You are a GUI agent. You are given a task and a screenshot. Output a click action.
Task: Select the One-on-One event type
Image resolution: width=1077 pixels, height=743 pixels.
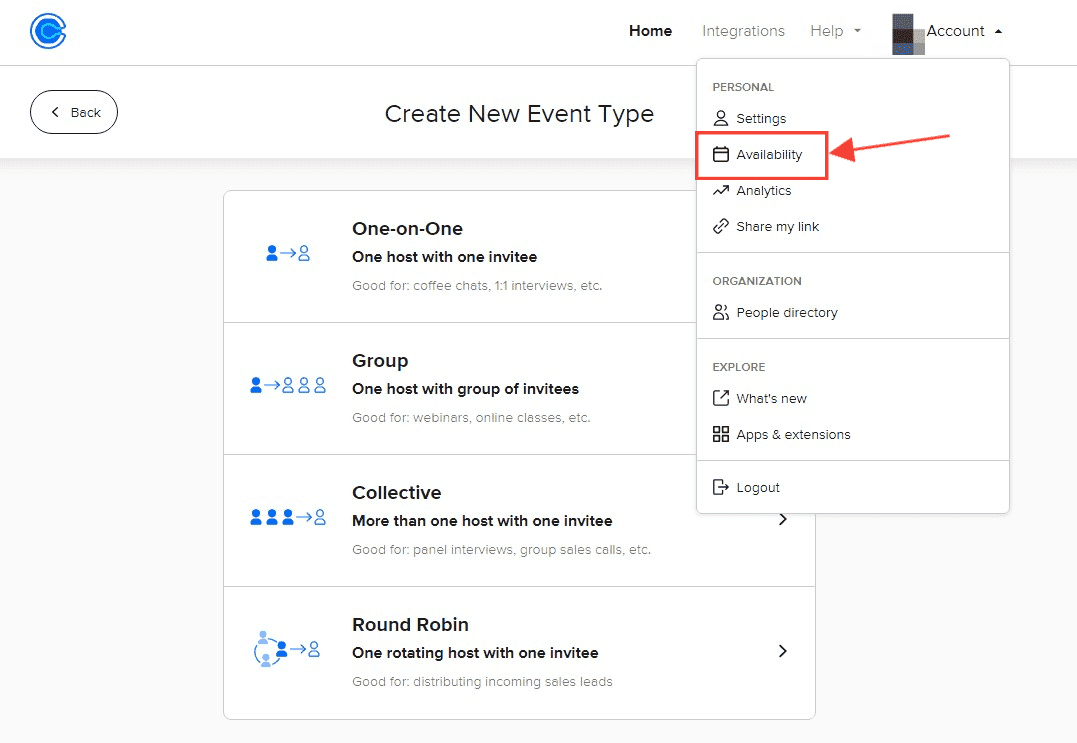(460, 256)
